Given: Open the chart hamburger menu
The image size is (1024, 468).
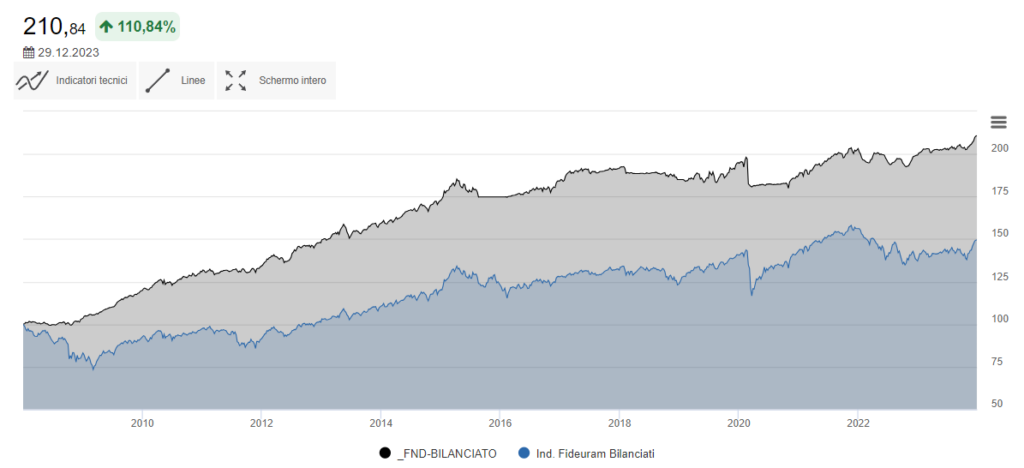Looking at the screenshot, I should (998, 122).
